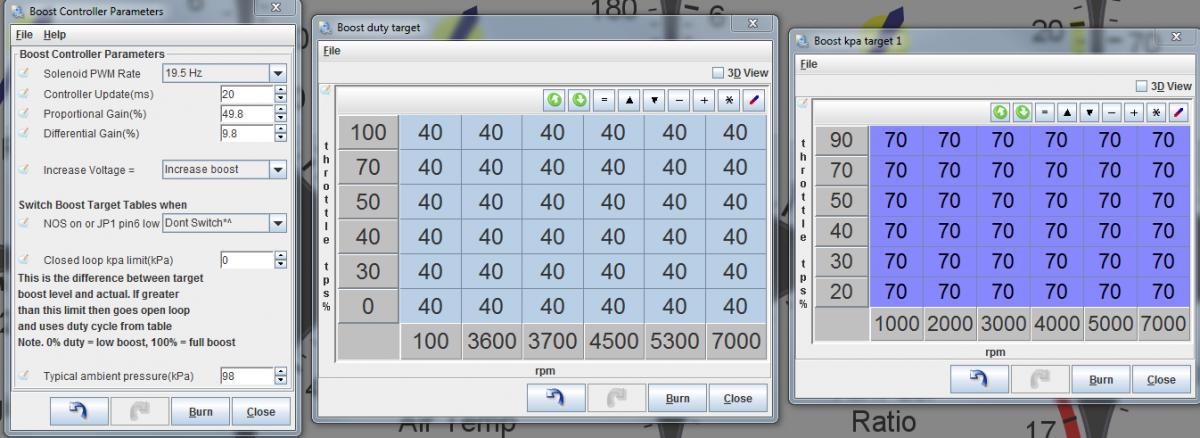The height and width of the screenshot is (438, 1200).
Task: Open File menu in Boost duty target window
Action: [331, 50]
